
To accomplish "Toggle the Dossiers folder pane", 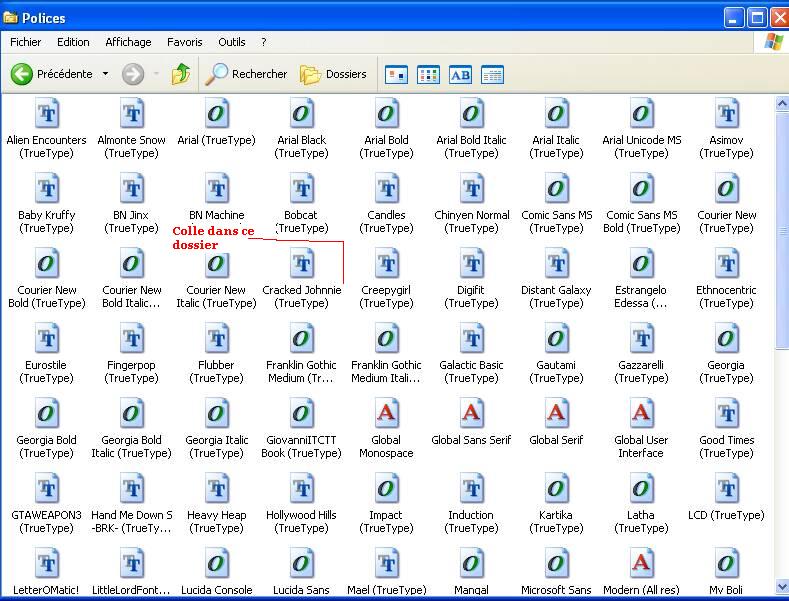I will (333, 74).
